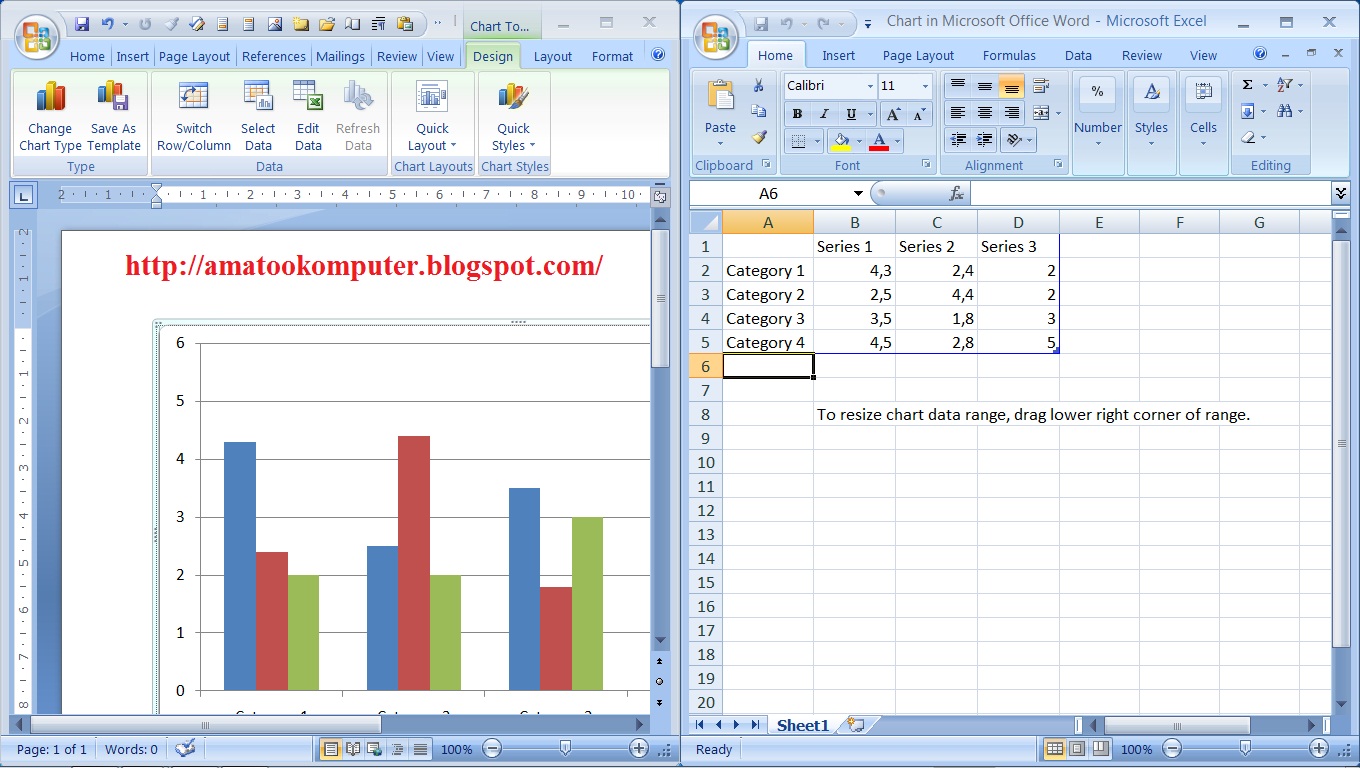Click the Copy icon in Excel Clipboard
This screenshot has width=1360, height=768.
(759, 111)
